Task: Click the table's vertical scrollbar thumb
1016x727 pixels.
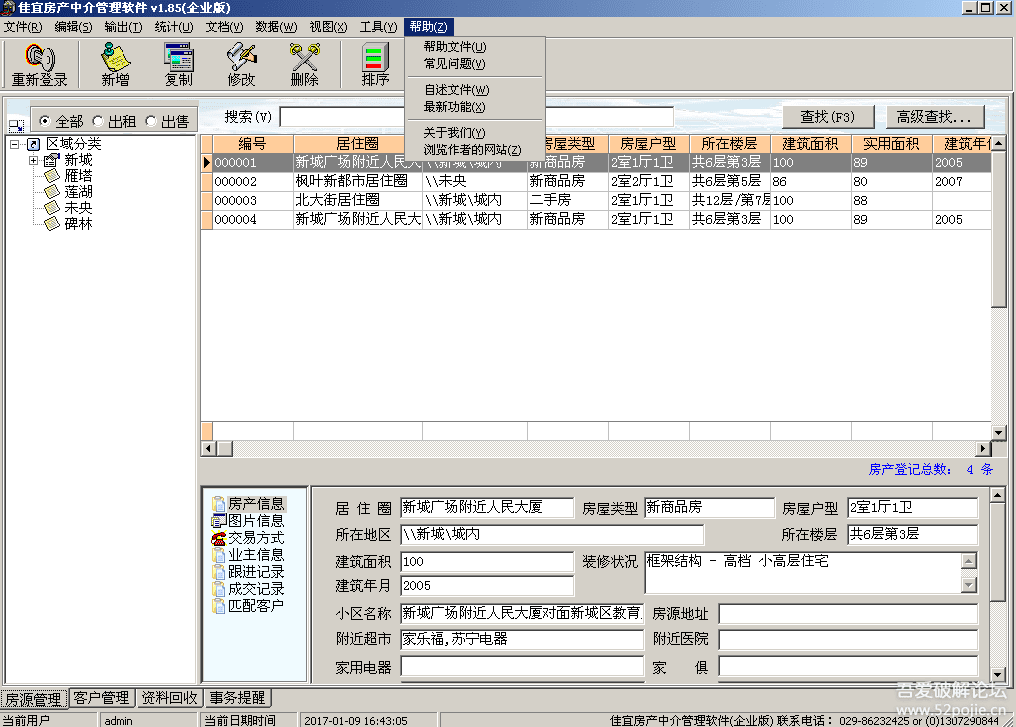Action: [998, 230]
